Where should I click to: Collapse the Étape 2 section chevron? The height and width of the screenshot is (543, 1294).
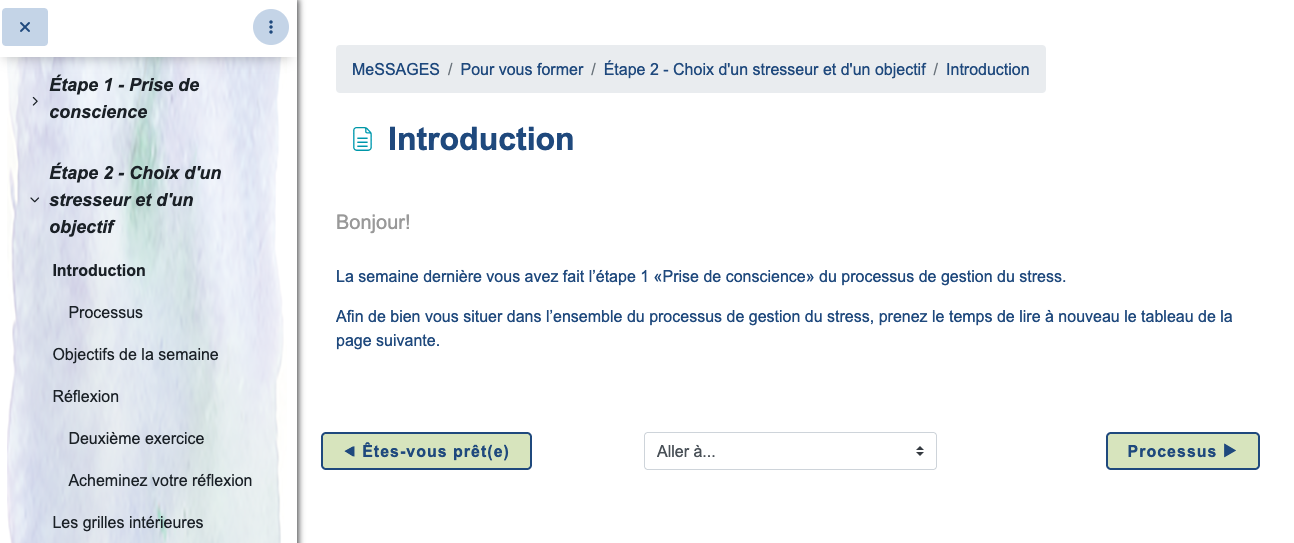35,200
